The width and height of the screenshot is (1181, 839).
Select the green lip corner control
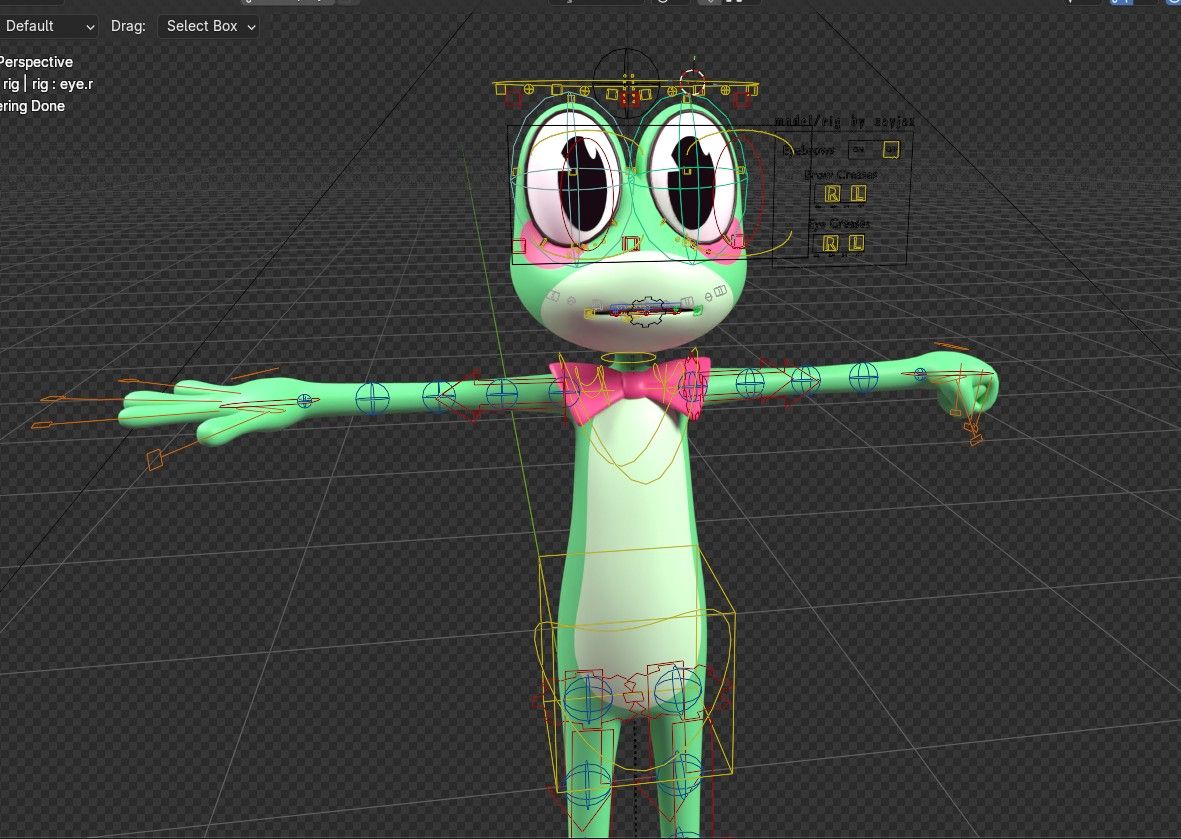697,310
